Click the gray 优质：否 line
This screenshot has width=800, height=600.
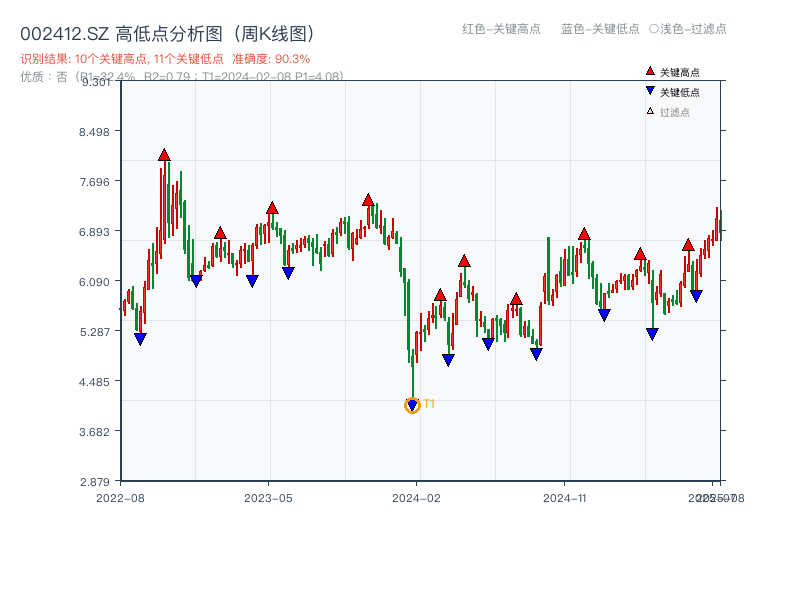pos(182,77)
